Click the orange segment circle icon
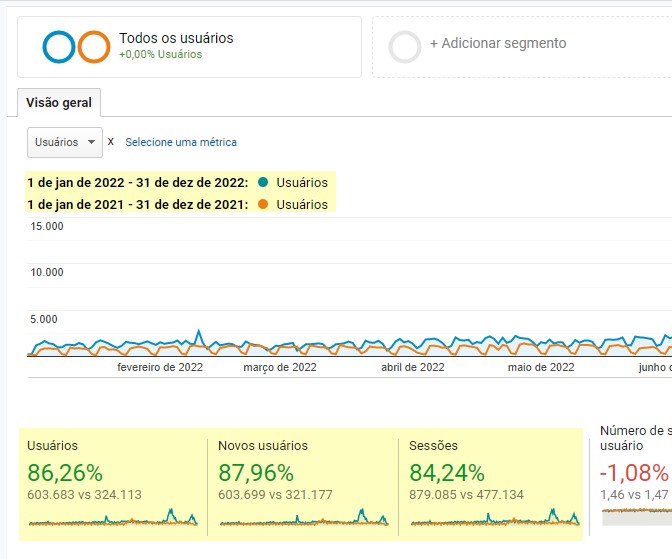The height and width of the screenshot is (559, 672). pos(94,47)
